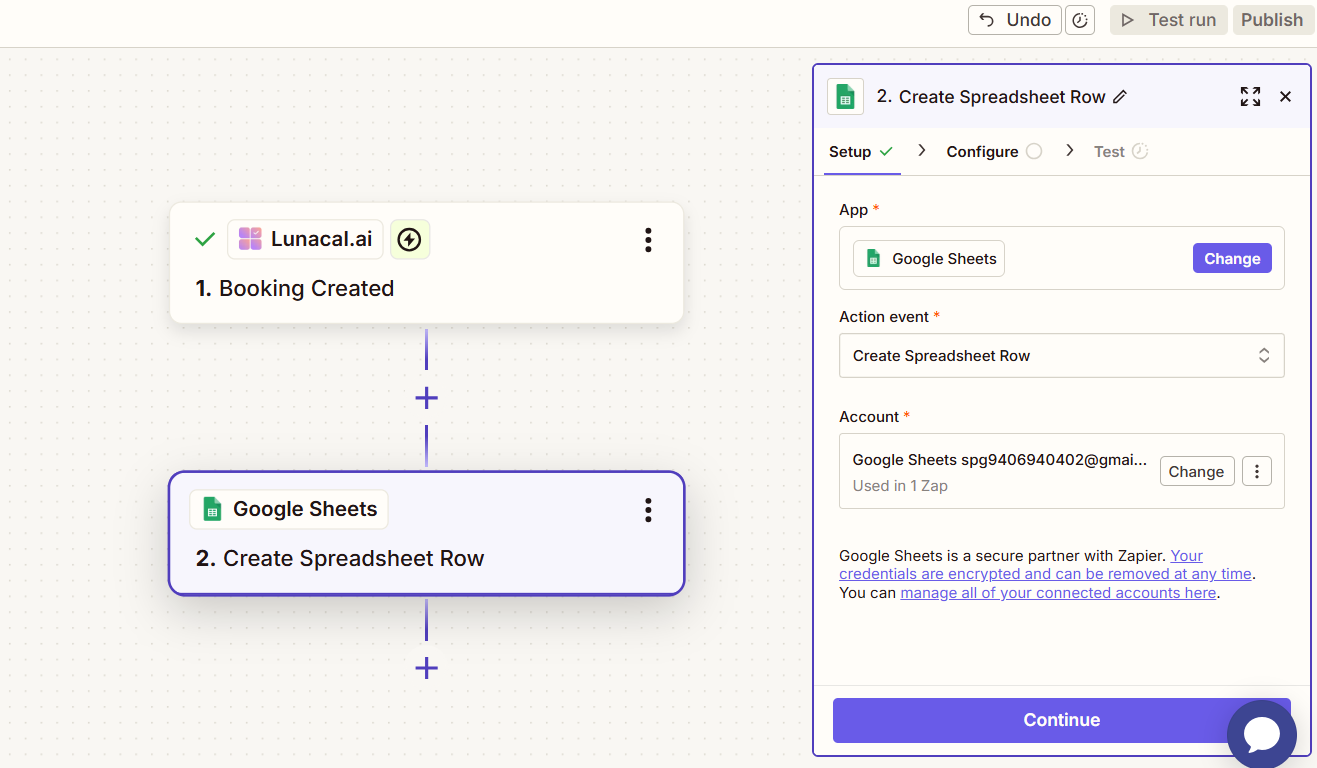1317x768 pixels.
Task: Click the Google Sheets icon in panel header
Action: (845, 97)
